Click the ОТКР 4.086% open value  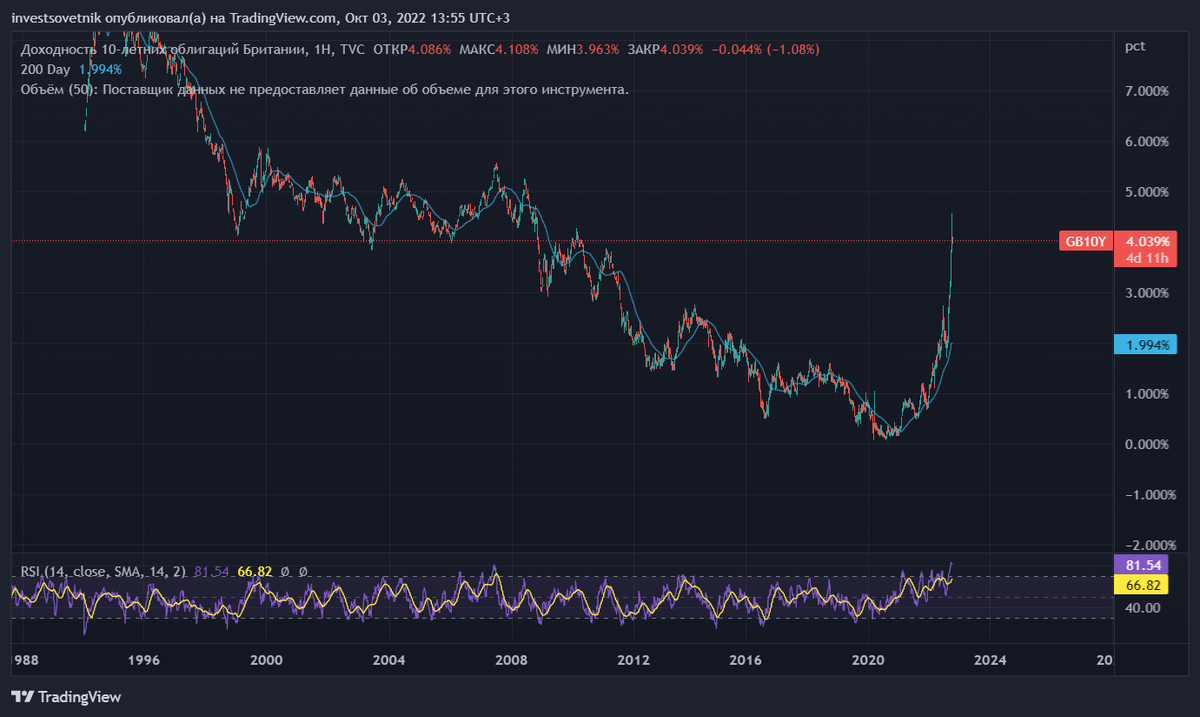(411, 49)
